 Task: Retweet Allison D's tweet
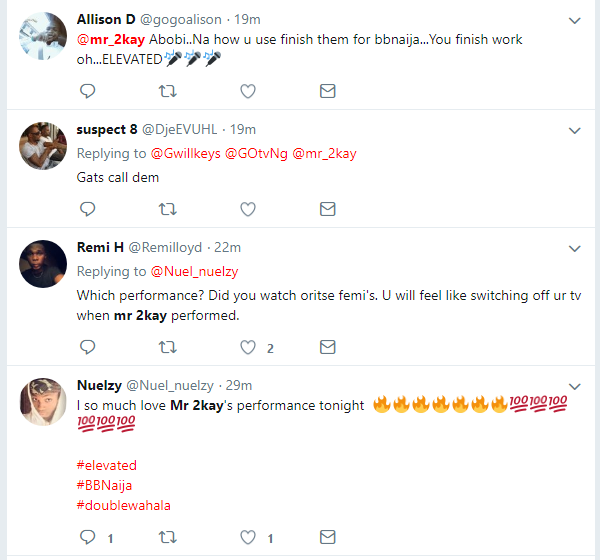(x=168, y=91)
